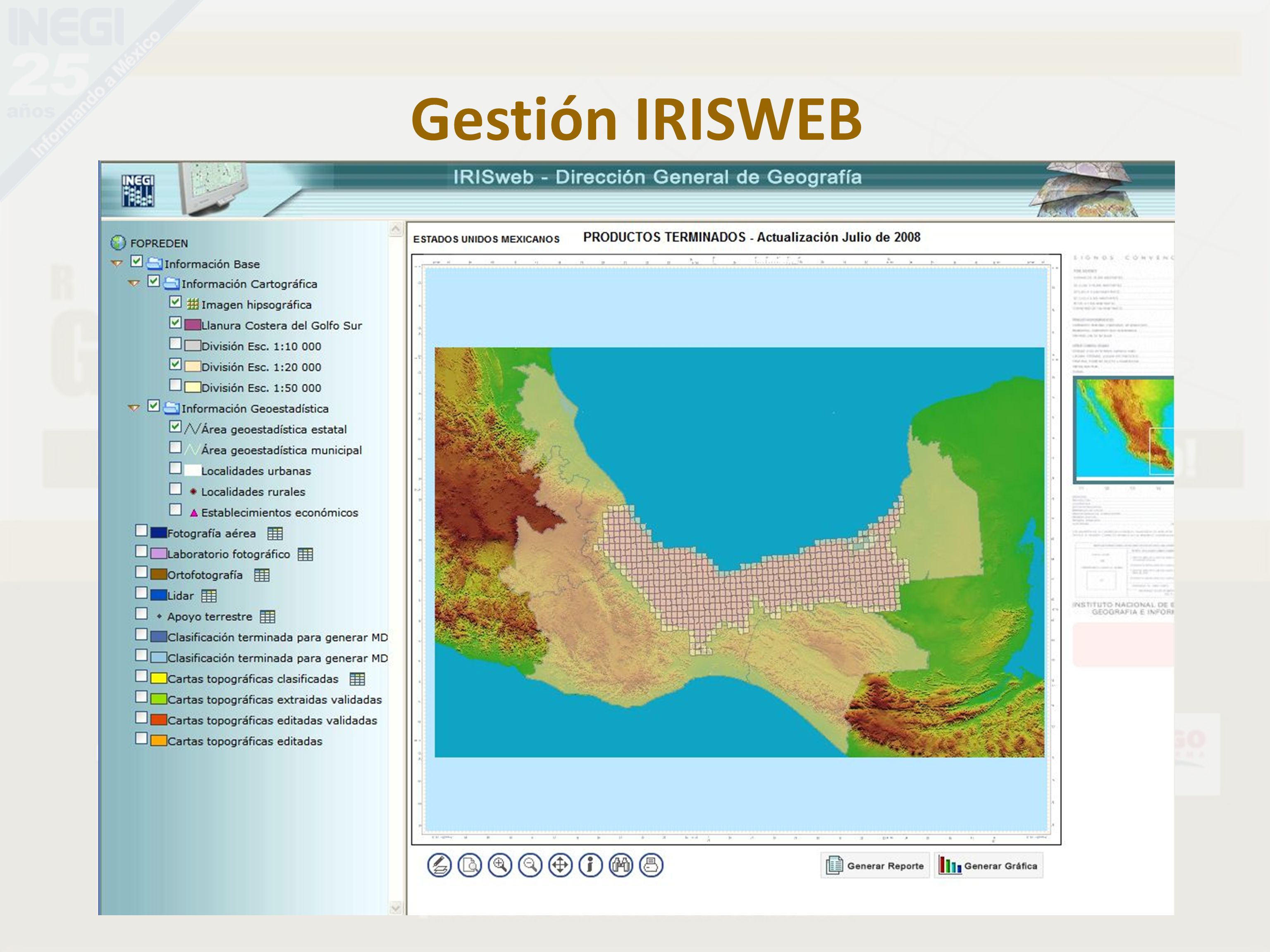This screenshot has height=952, width=1270.
Task: Enable División Esc. 1:50 000 layer
Action: tap(176, 384)
